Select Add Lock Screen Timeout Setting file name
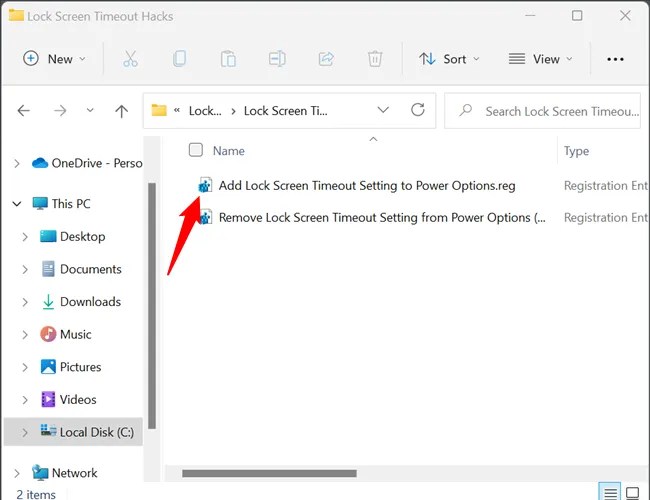This screenshot has height=500, width=650. [x=367, y=185]
